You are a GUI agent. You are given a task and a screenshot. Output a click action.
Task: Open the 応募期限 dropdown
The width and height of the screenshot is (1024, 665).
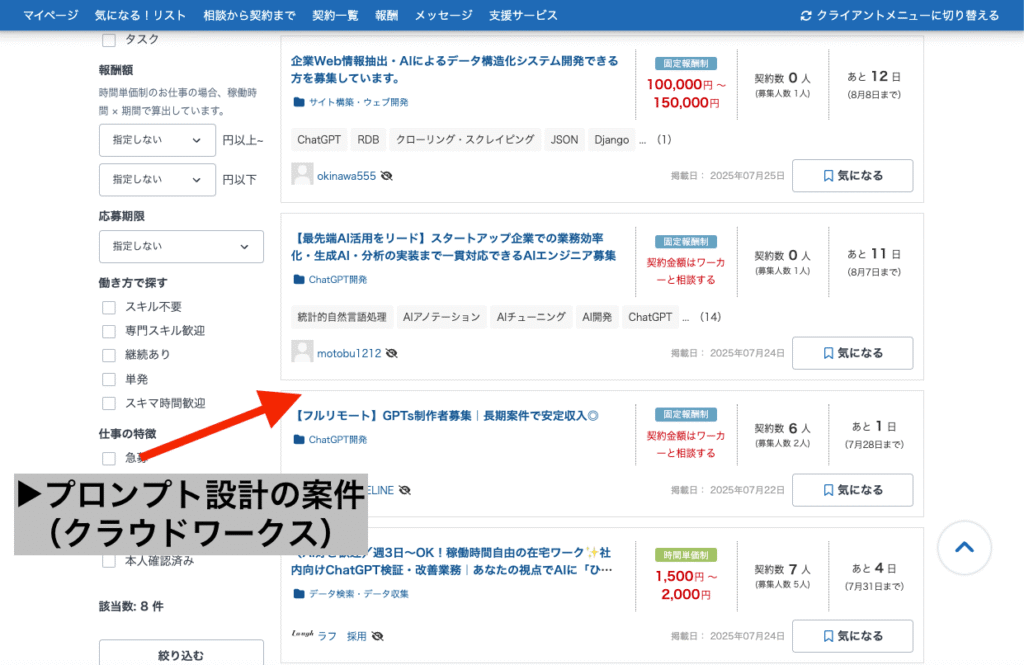point(181,246)
